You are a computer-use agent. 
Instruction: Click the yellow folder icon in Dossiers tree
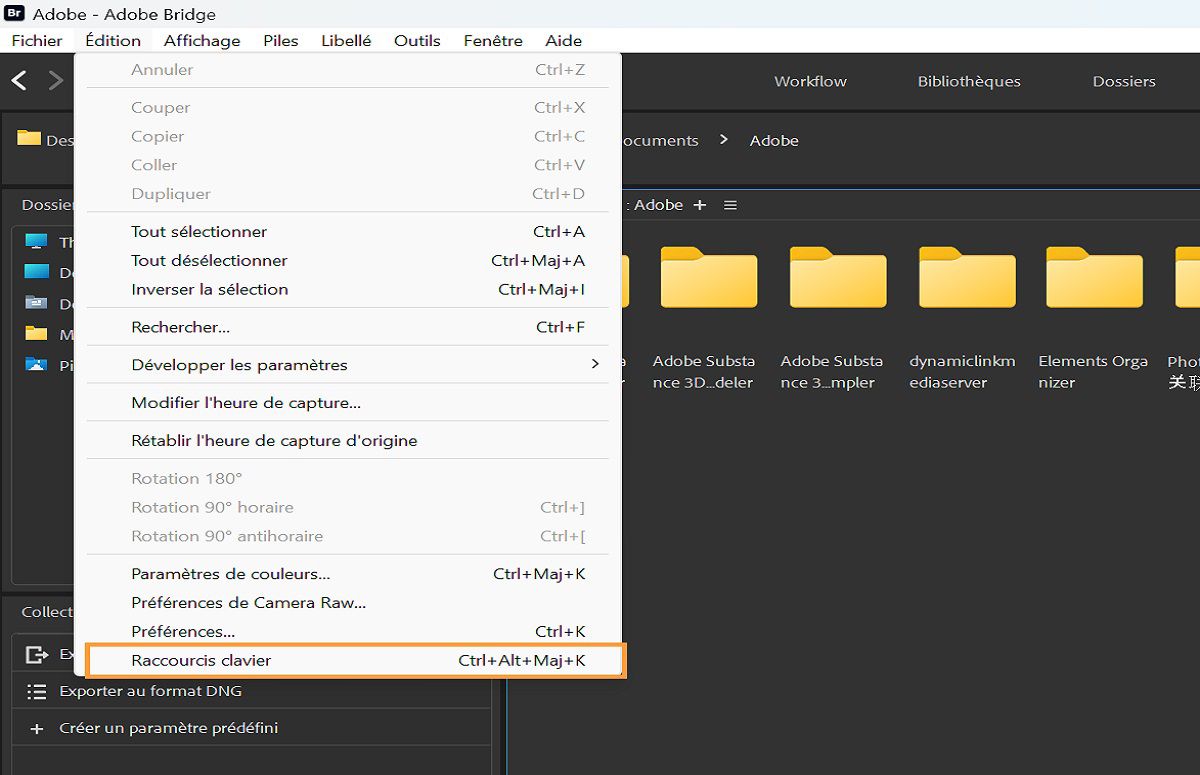click(x=36, y=333)
